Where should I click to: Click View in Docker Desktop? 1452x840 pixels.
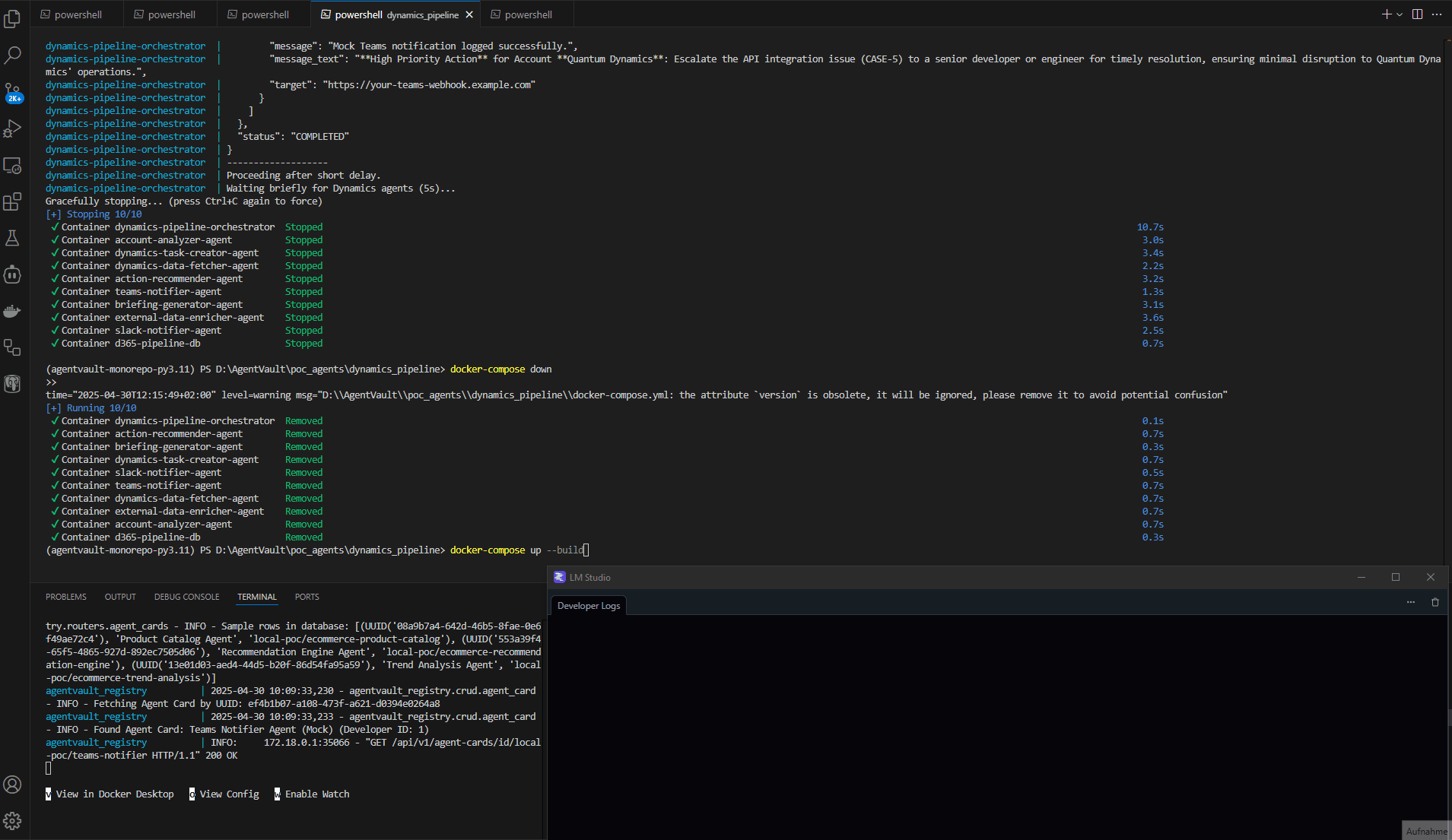click(x=114, y=794)
